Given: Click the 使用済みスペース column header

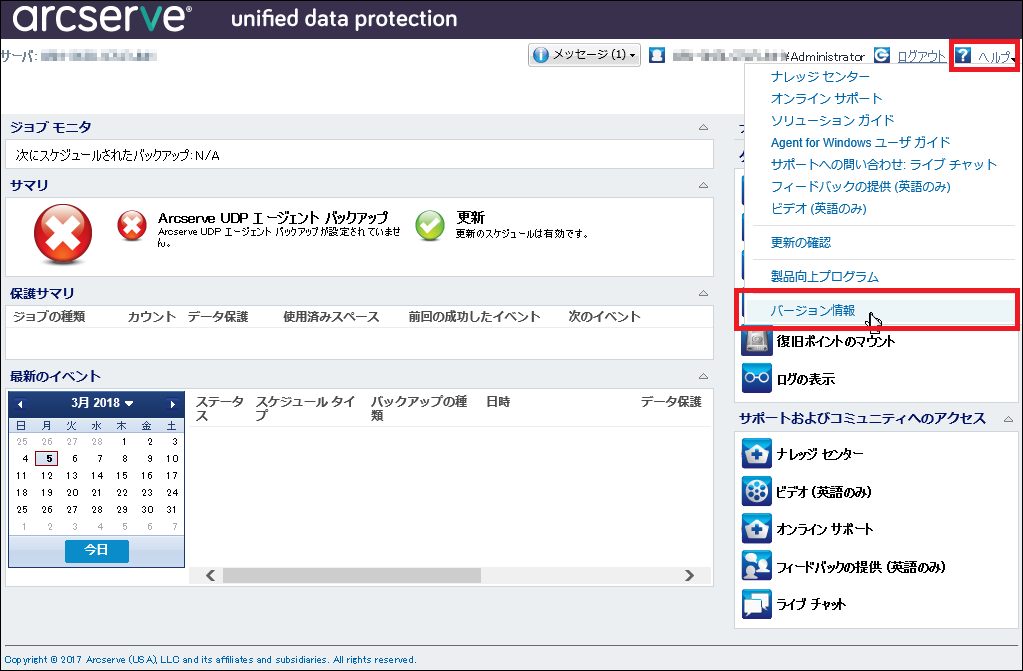Looking at the screenshot, I should (331, 317).
